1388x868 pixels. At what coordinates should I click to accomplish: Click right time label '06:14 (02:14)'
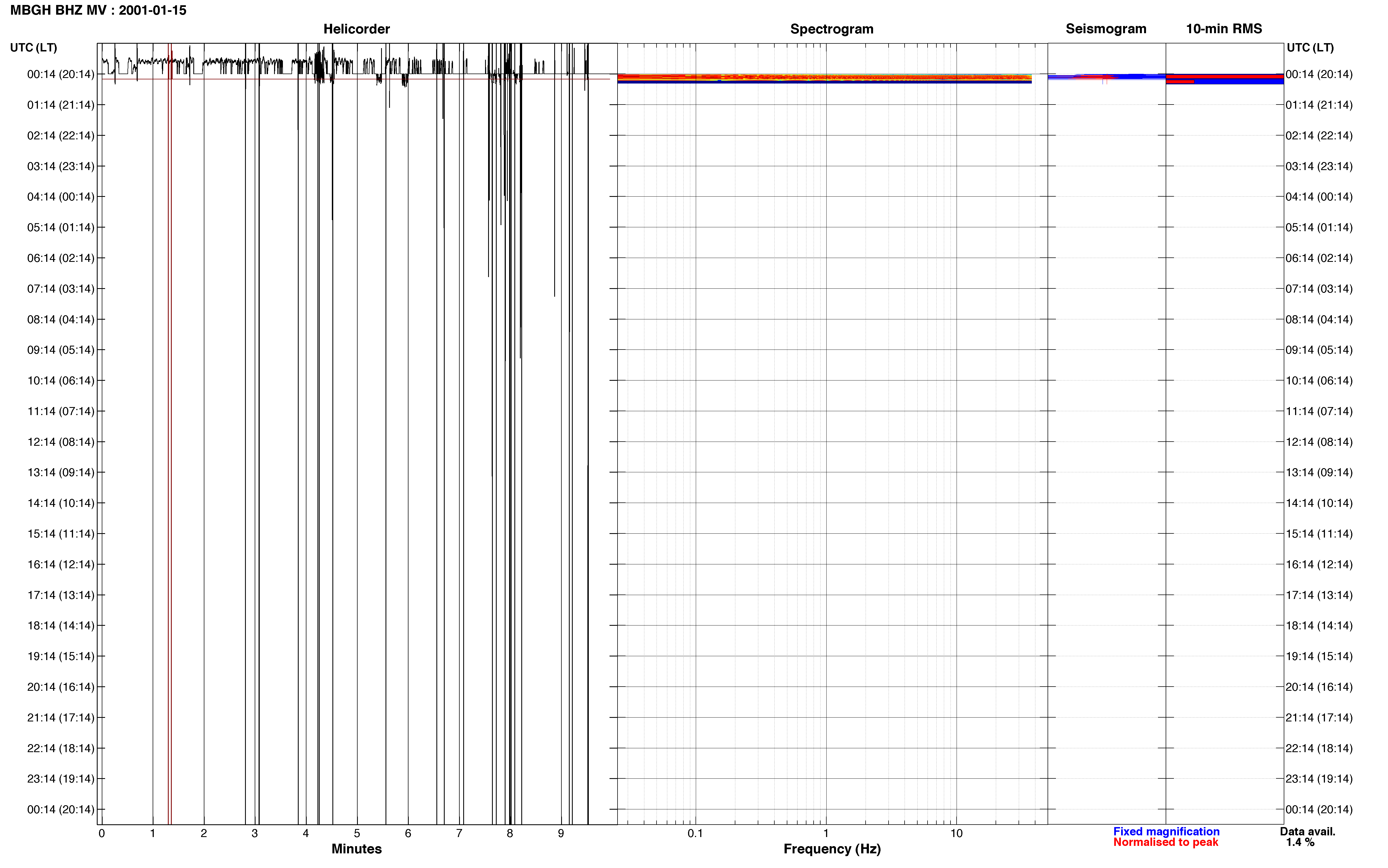coord(1319,258)
